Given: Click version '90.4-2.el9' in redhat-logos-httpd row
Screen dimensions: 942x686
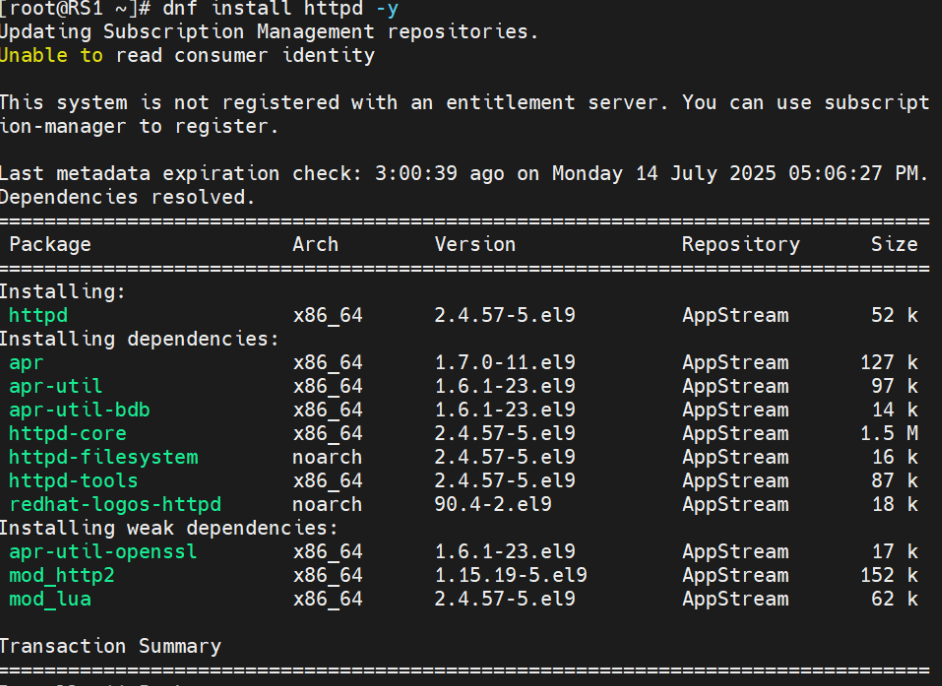Looking at the screenshot, I should click(493, 505).
